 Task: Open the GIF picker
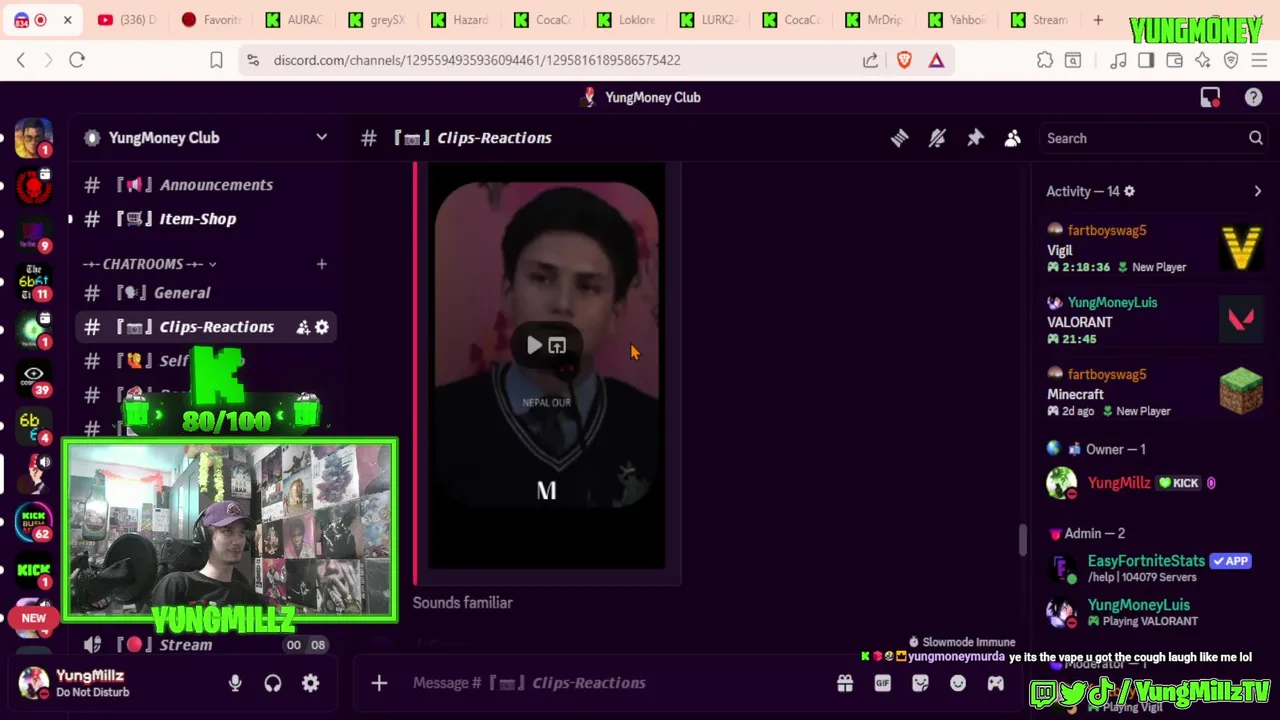tap(882, 683)
